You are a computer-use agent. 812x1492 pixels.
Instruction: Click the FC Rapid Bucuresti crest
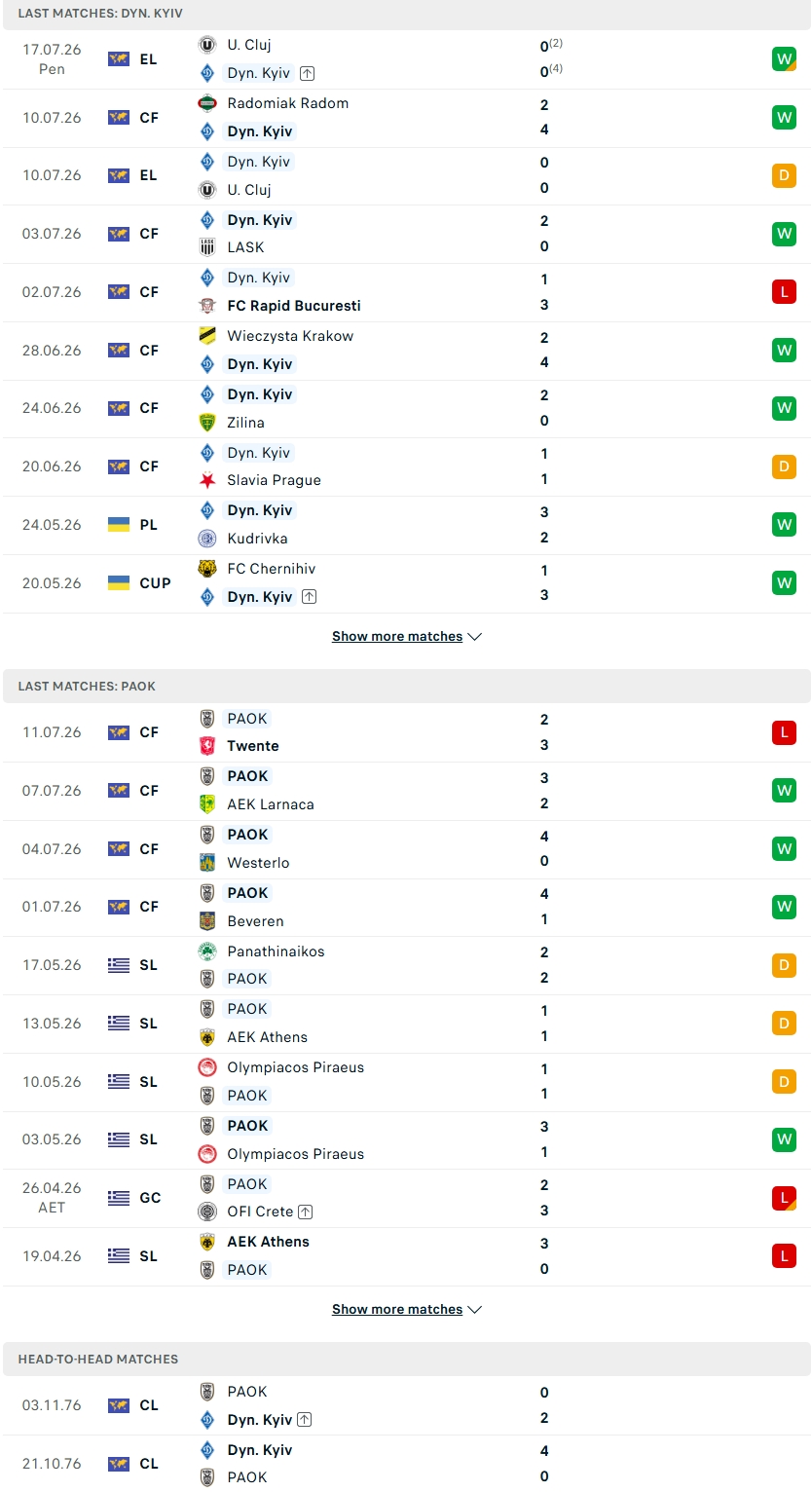click(x=207, y=306)
